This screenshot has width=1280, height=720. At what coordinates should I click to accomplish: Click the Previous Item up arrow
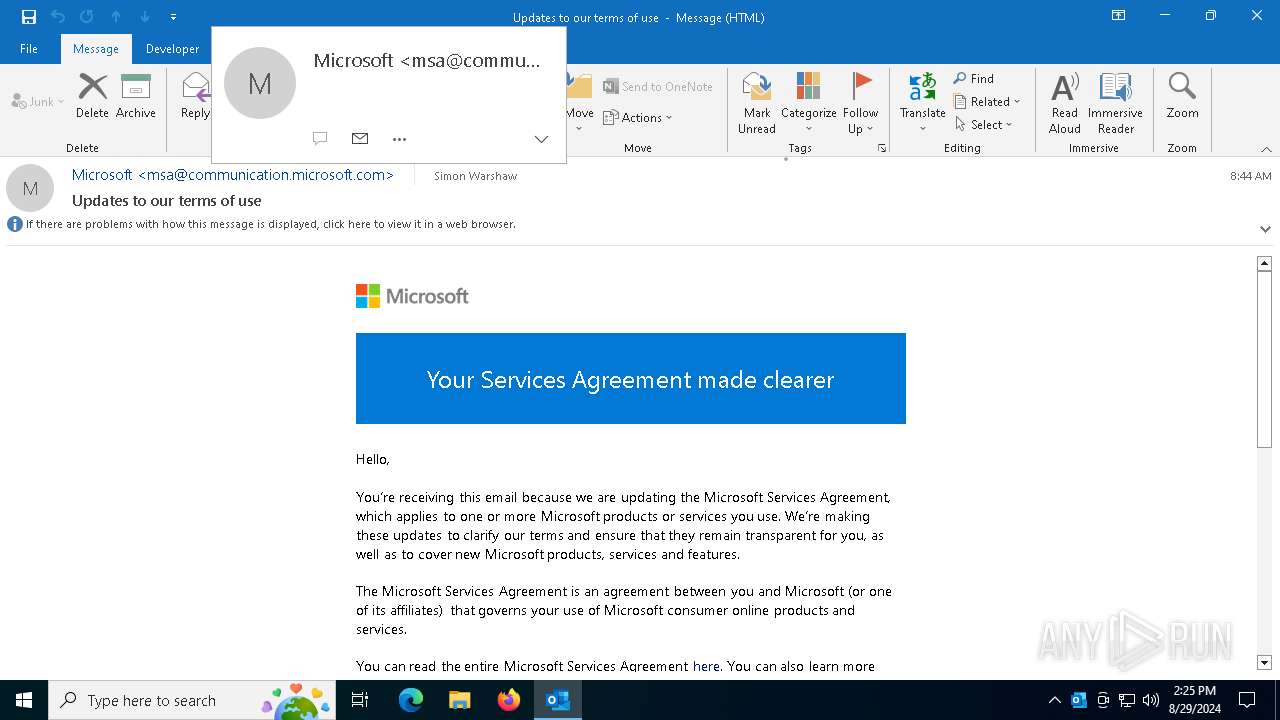click(116, 17)
